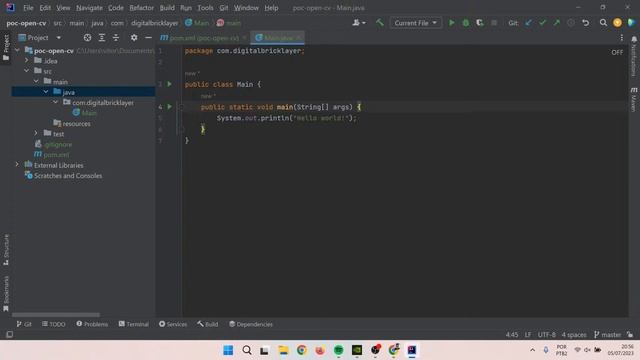
Task: Open the Project view selector dropdown
Action: (40, 38)
